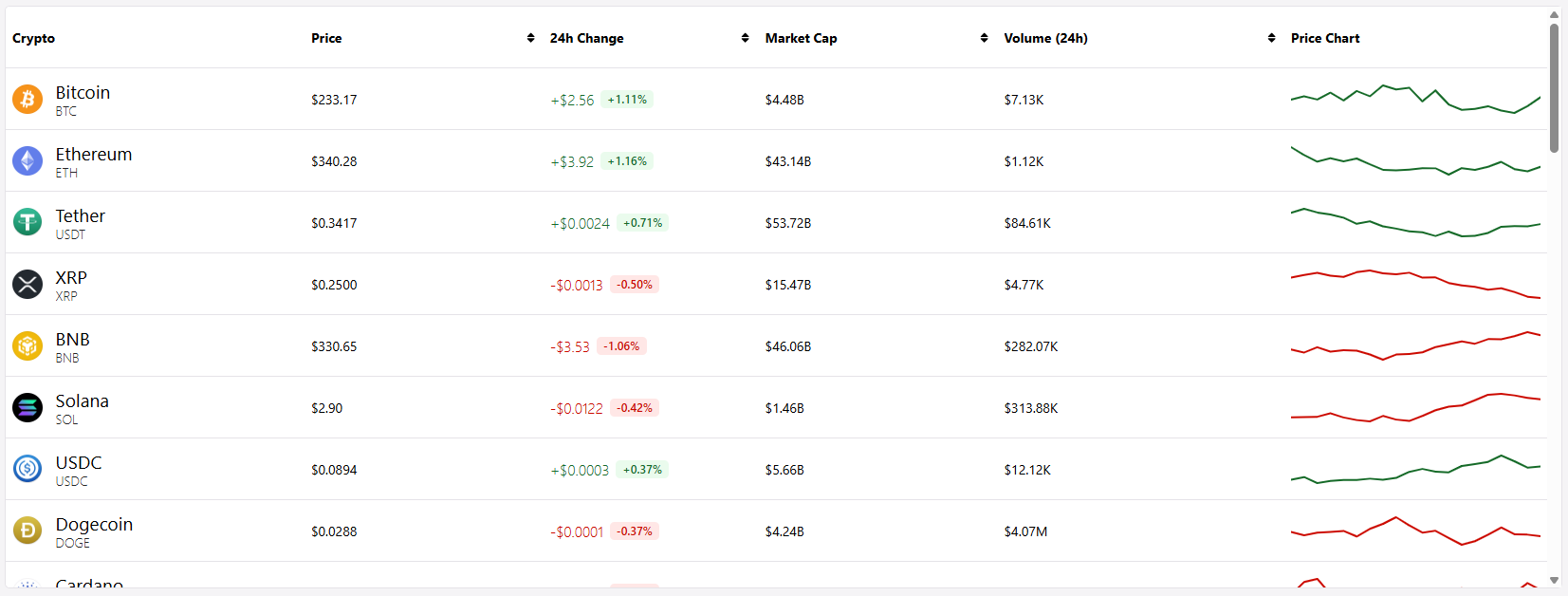The image size is (1568, 596).
Task: Click the Crypto column header
Action: tap(34, 38)
